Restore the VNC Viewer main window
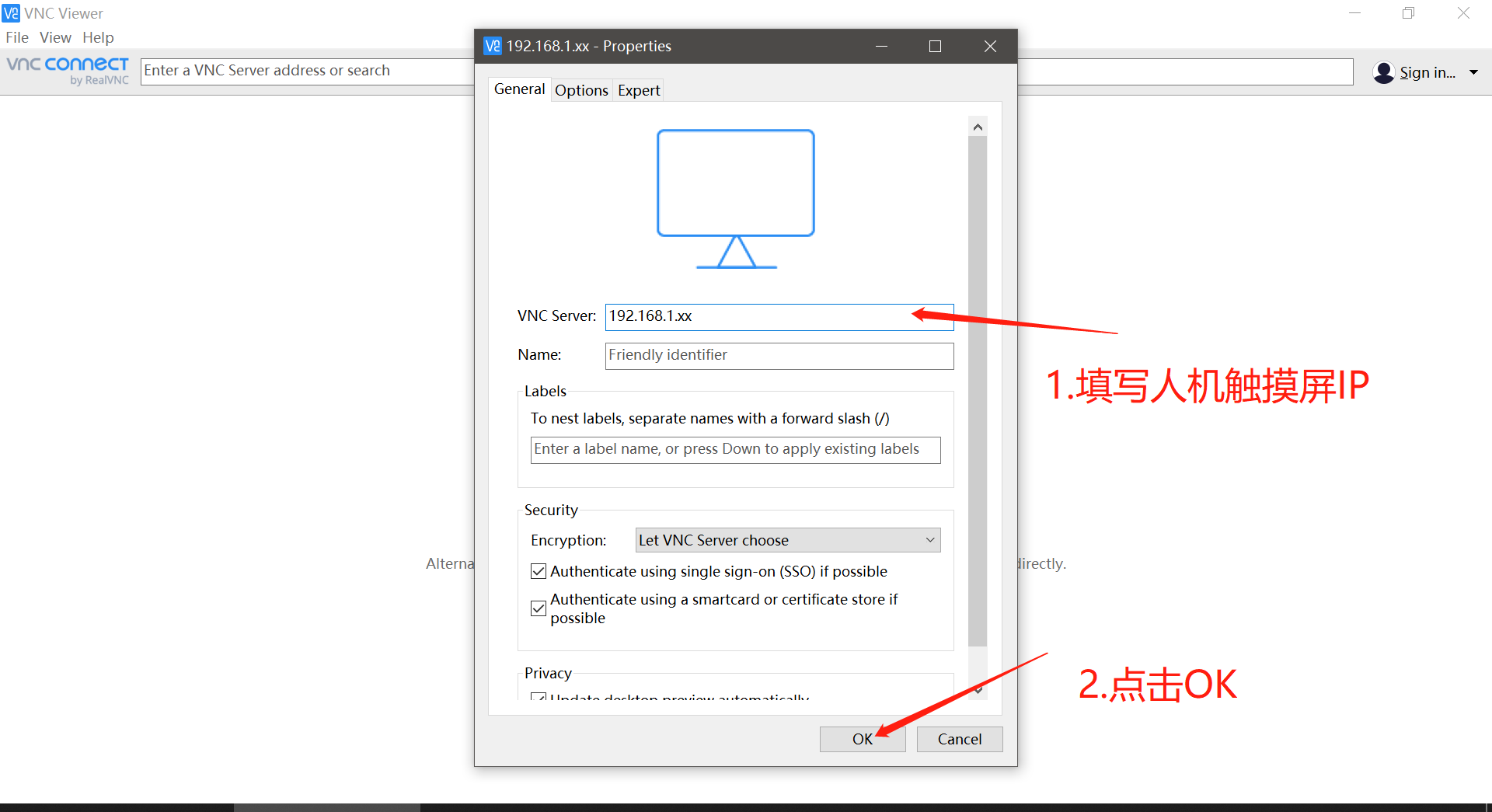 tap(1408, 13)
